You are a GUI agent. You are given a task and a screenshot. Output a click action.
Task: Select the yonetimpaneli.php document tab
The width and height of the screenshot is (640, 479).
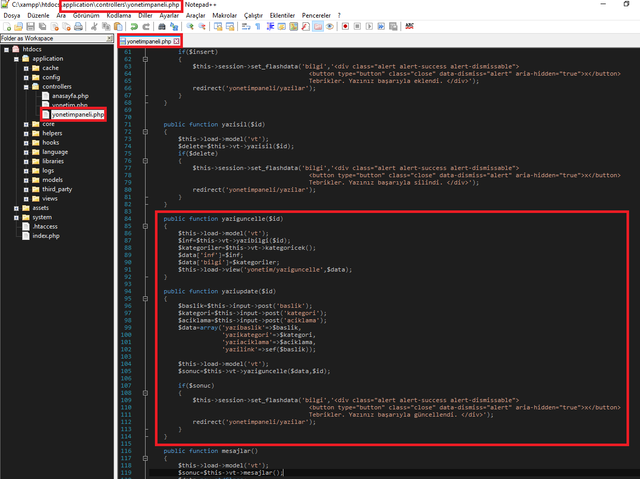(149, 41)
